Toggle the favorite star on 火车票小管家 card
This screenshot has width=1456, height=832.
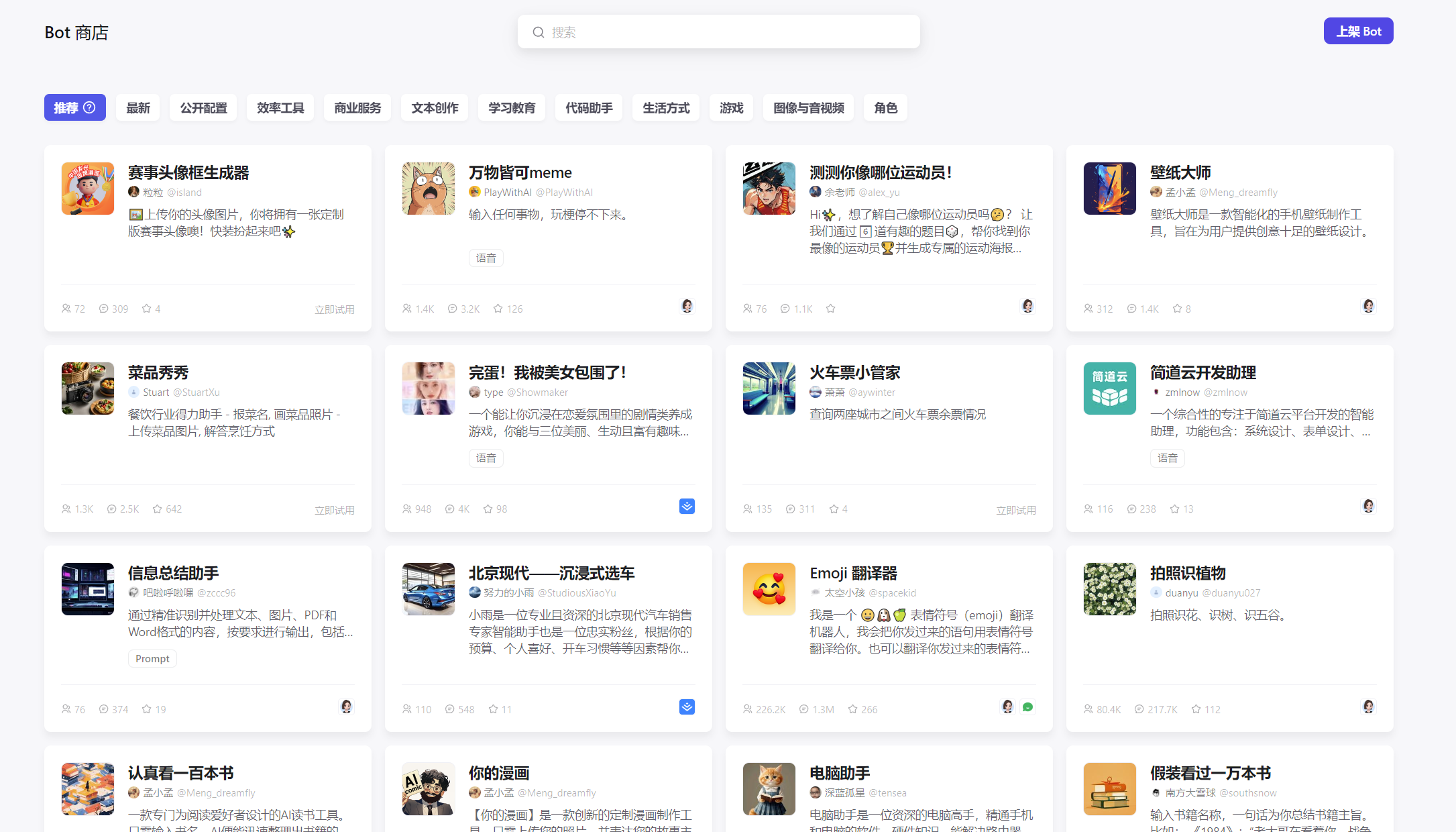point(834,509)
